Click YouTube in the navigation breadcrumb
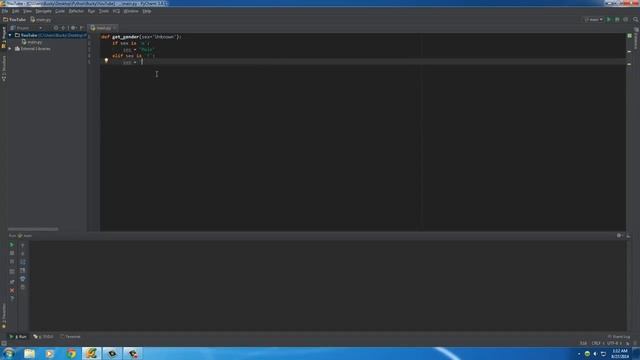The image size is (640, 360). 15,20
